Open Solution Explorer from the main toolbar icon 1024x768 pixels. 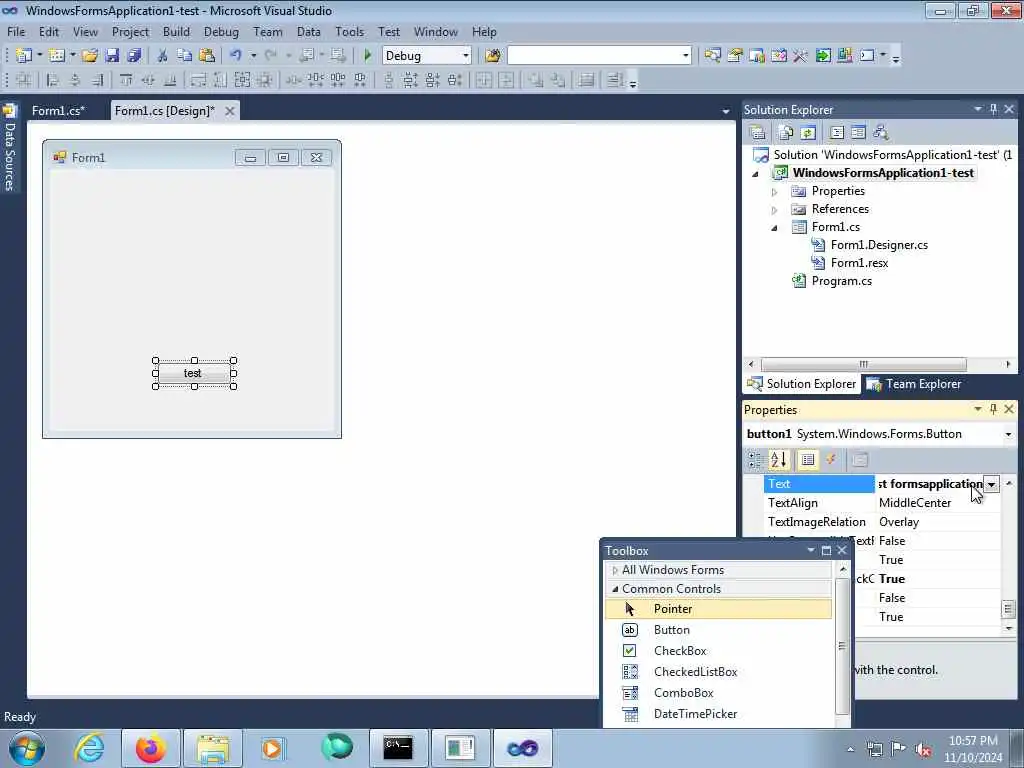point(712,56)
